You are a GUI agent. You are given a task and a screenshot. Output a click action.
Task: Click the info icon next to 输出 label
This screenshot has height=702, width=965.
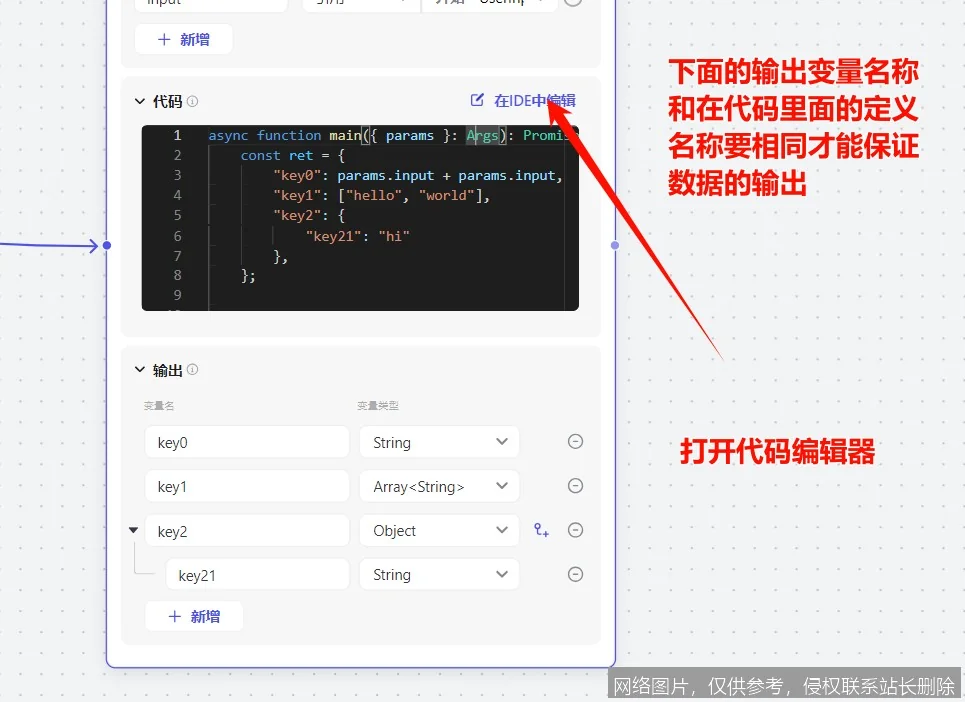point(193,369)
